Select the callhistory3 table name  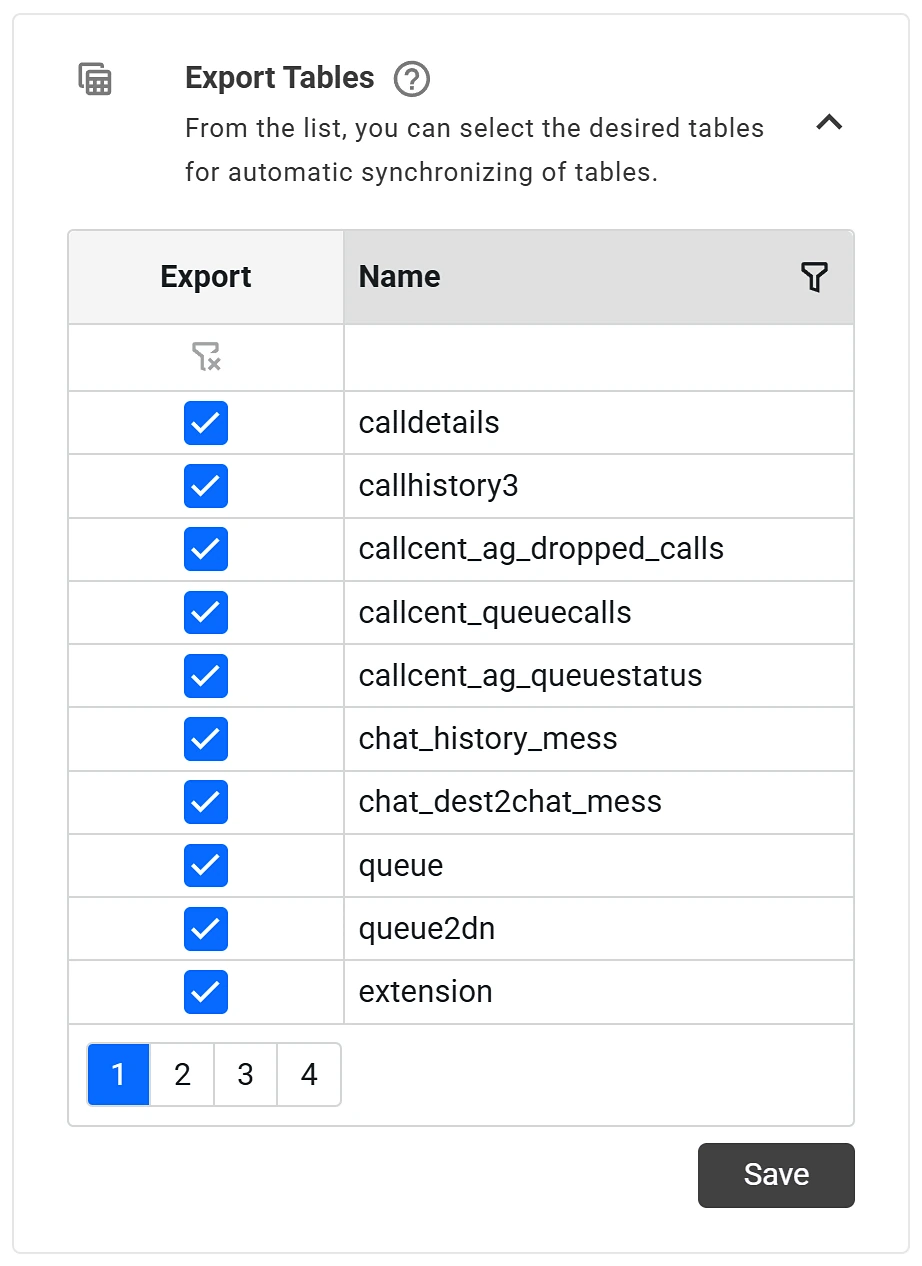(x=439, y=486)
